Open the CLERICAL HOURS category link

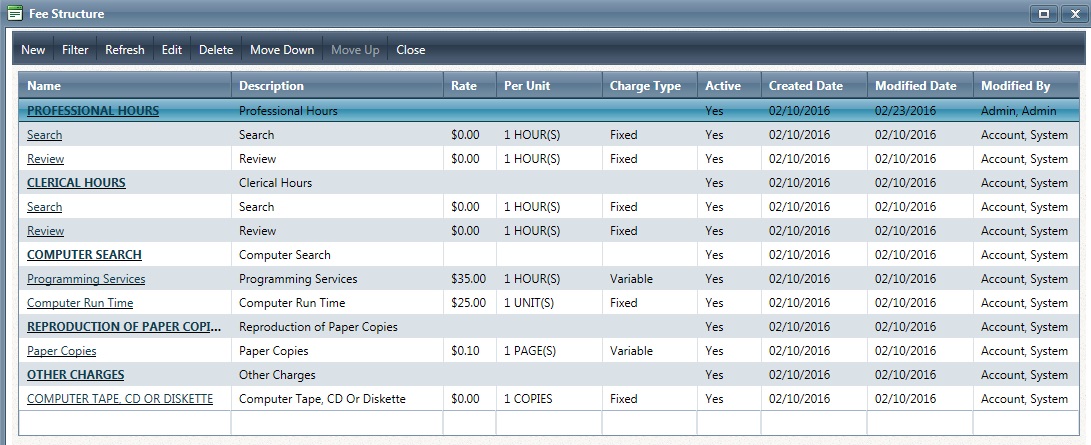[x=76, y=183]
